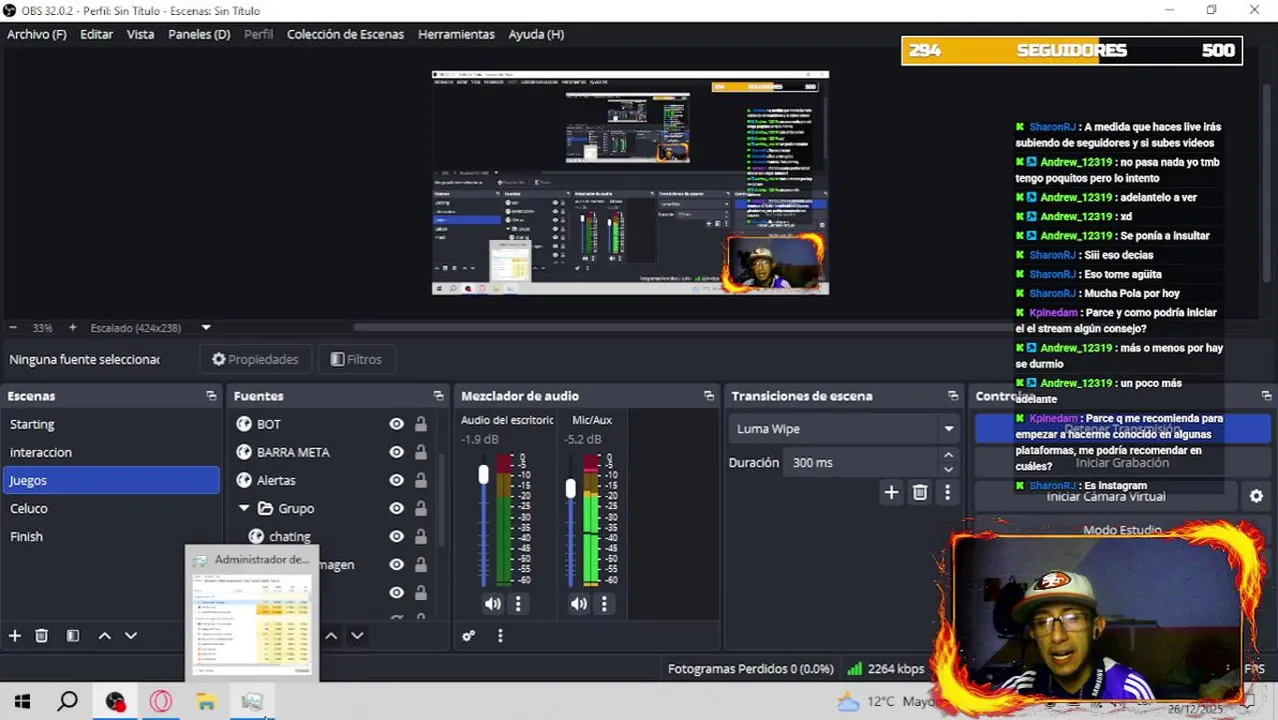Click the Filtros button
Screen dimensions: 1278x720
tap(356, 359)
